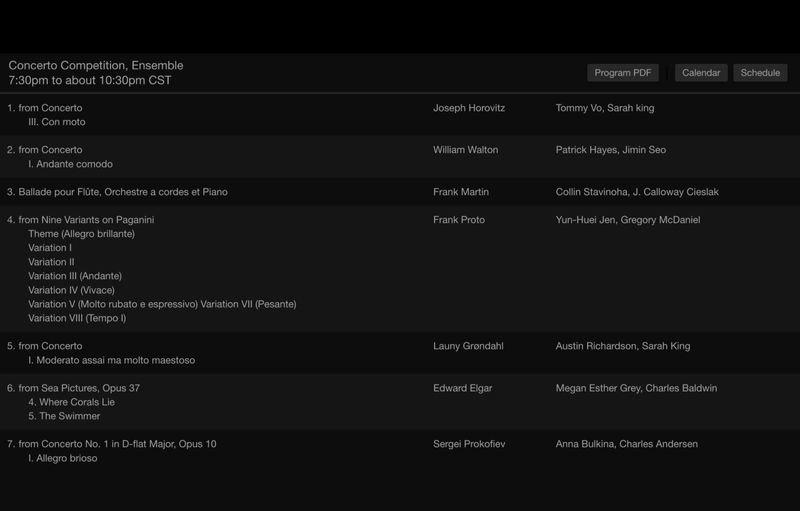Viewport: 800px width, 511px height.
Task: Select the Ballade pour Flûte row
Action: click(x=400, y=192)
